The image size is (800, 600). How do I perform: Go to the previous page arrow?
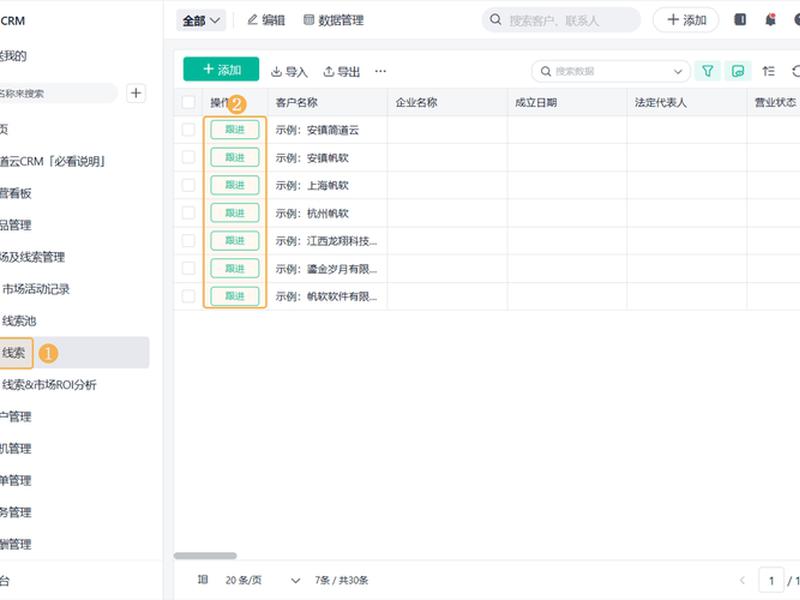pos(742,580)
